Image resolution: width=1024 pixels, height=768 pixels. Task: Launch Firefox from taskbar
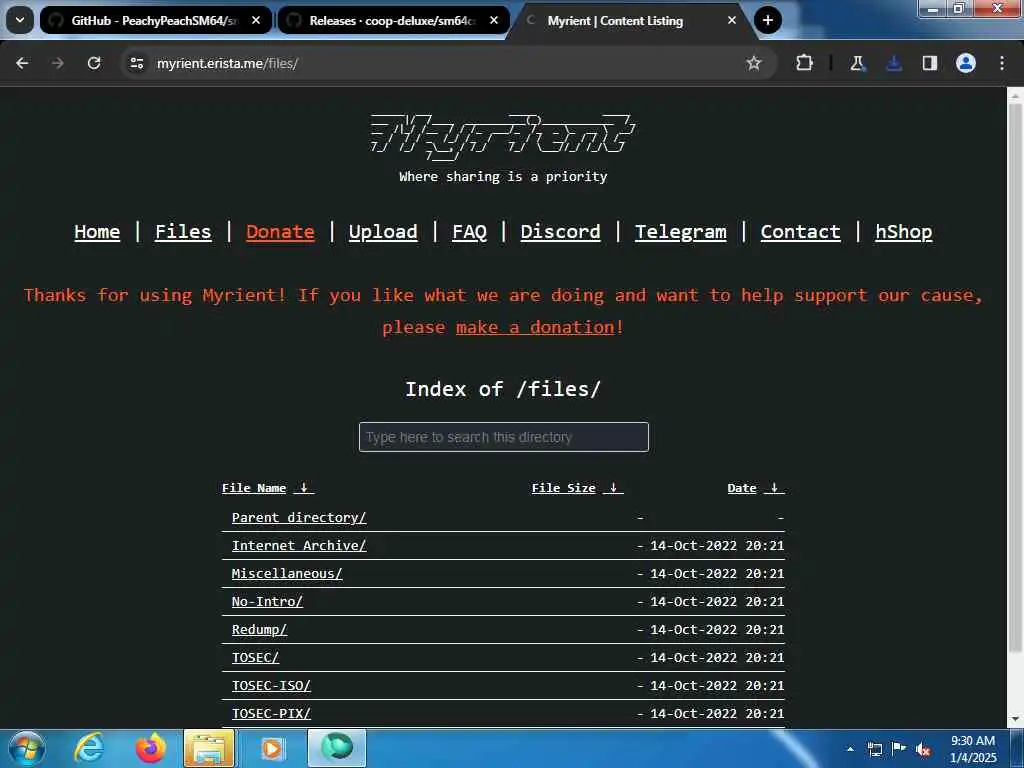[151, 748]
